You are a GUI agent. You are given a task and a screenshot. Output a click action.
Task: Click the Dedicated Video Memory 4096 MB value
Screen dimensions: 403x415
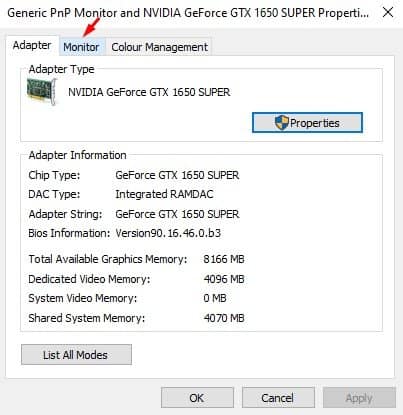coord(224,279)
